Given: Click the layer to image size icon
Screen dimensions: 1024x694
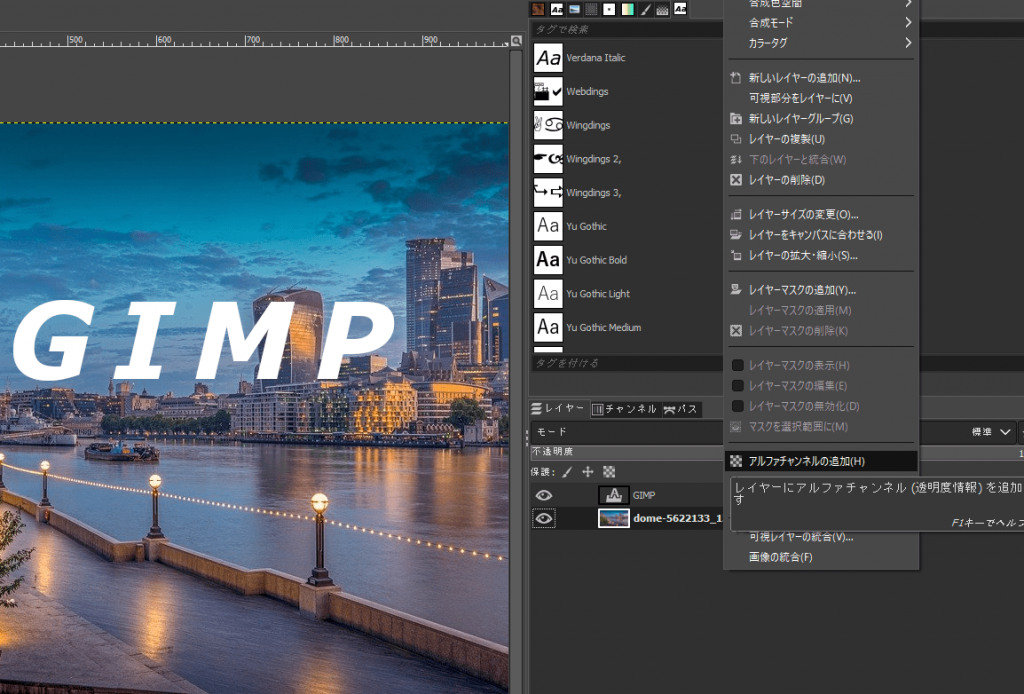Looking at the screenshot, I should pyautogui.click(x=736, y=235).
